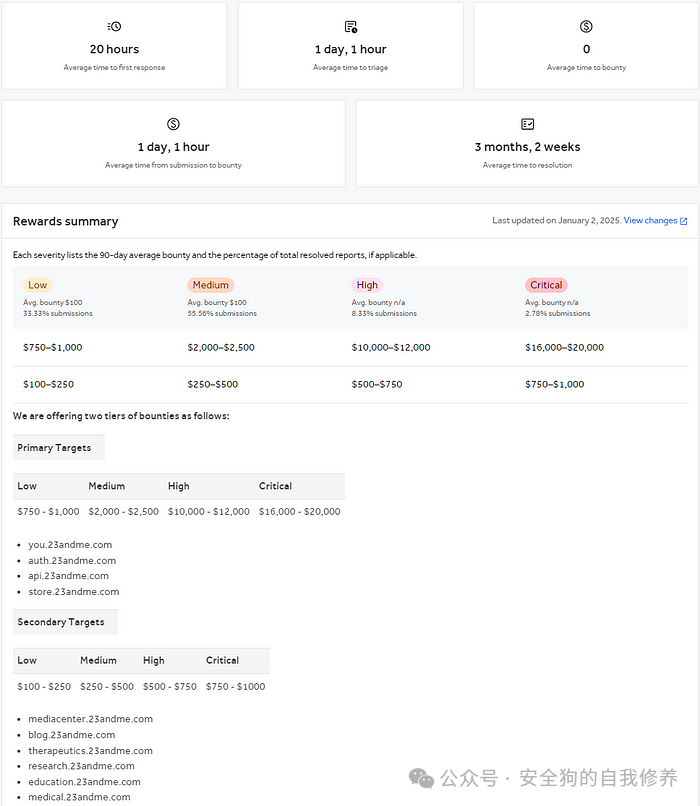The width and height of the screenshot is (700, 806).
Task: Select the Primary Targets label
Action: click(54, 448)
